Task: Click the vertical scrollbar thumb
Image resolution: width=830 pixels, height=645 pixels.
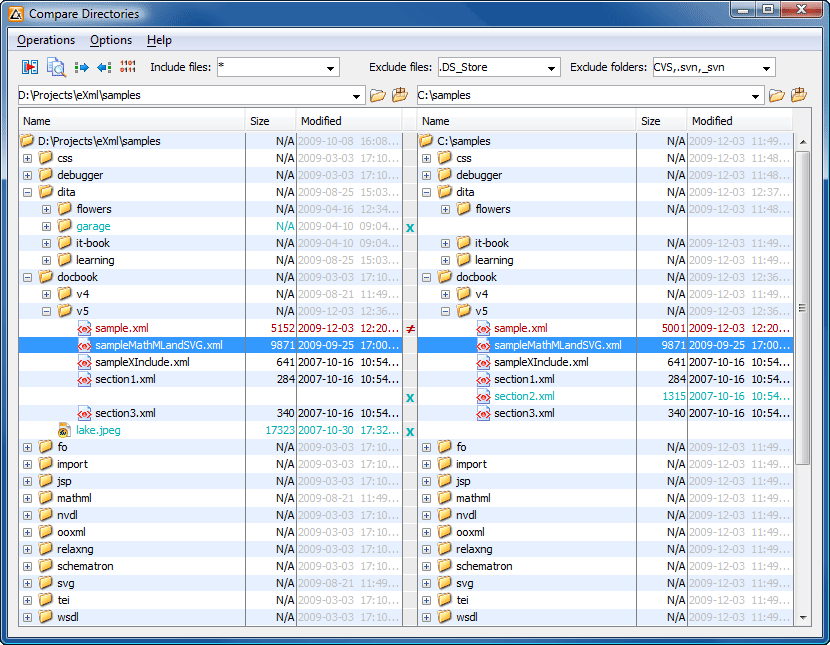Action: pyautogui.click(x=802, y=308)
